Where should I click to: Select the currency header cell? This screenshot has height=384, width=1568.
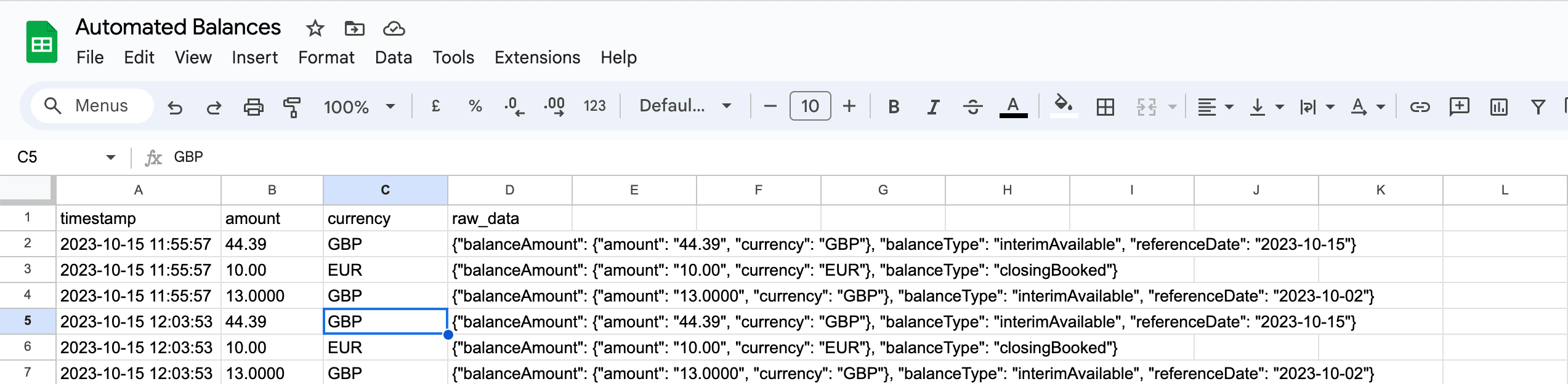click(386, 218)
